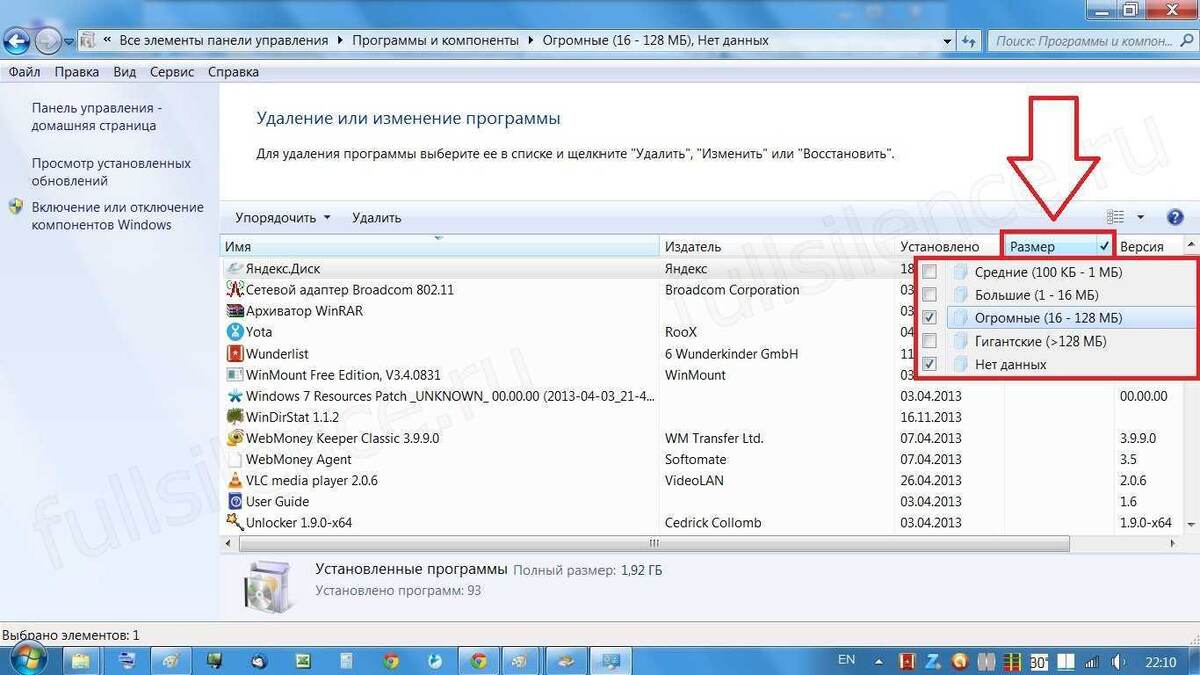Sort by the Издатель column header

(779, 246)
